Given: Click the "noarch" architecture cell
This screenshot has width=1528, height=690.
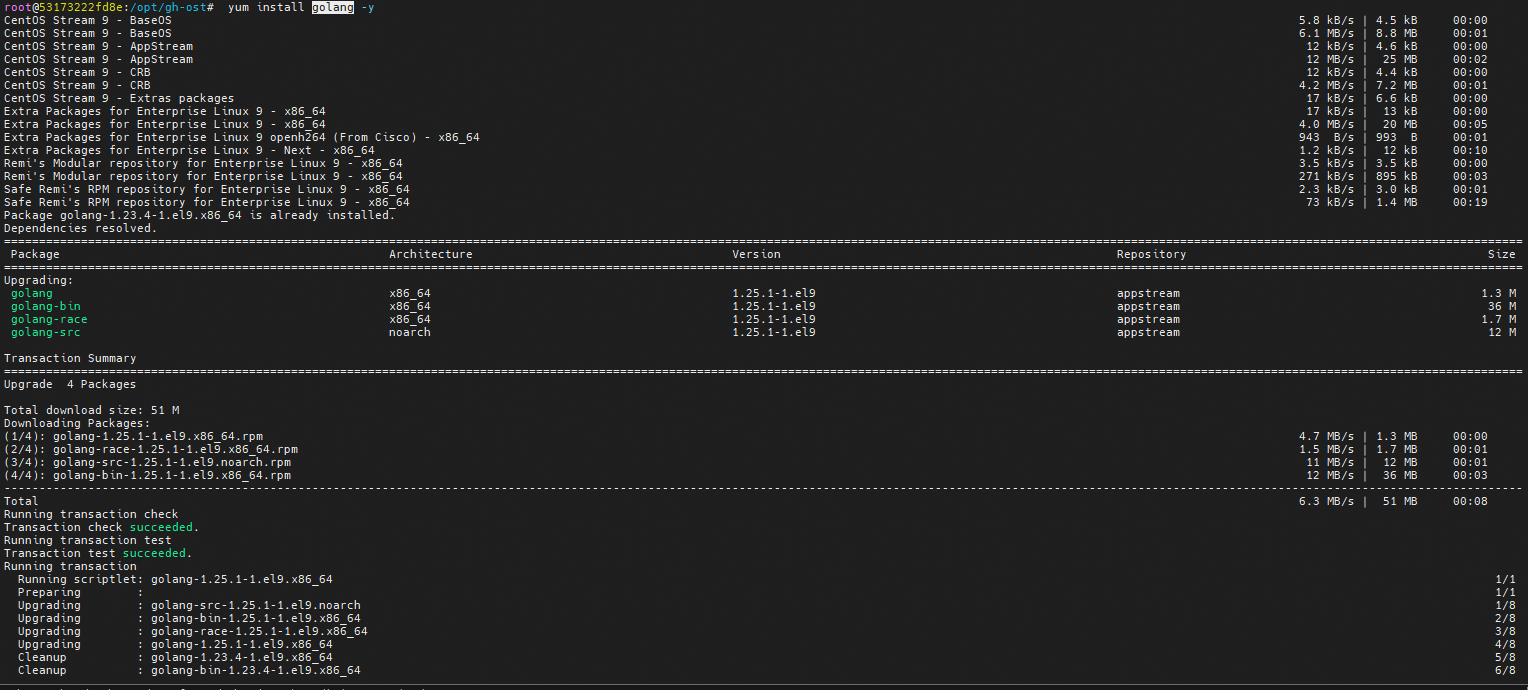Looking at the screenshot, I should tap(410, 332).
